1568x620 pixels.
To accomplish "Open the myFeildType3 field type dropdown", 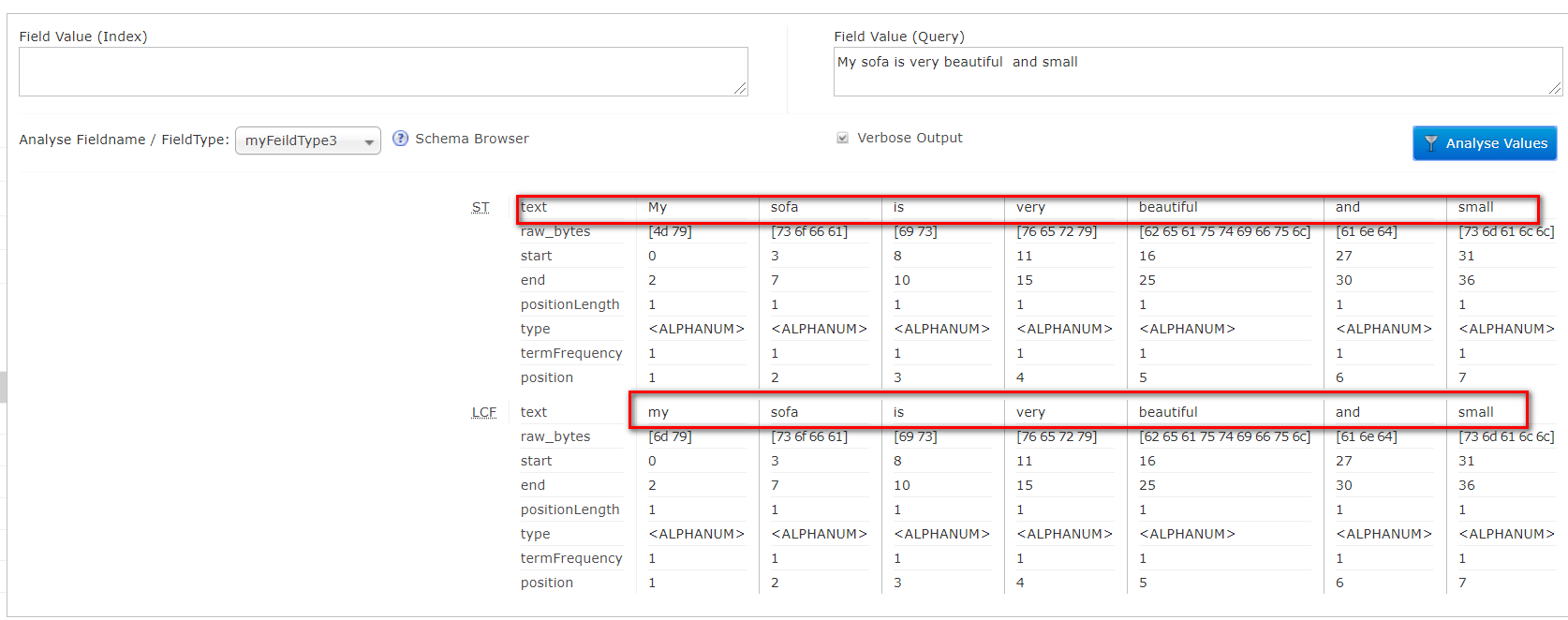I will pyautogui.click(x=307, y=140).
